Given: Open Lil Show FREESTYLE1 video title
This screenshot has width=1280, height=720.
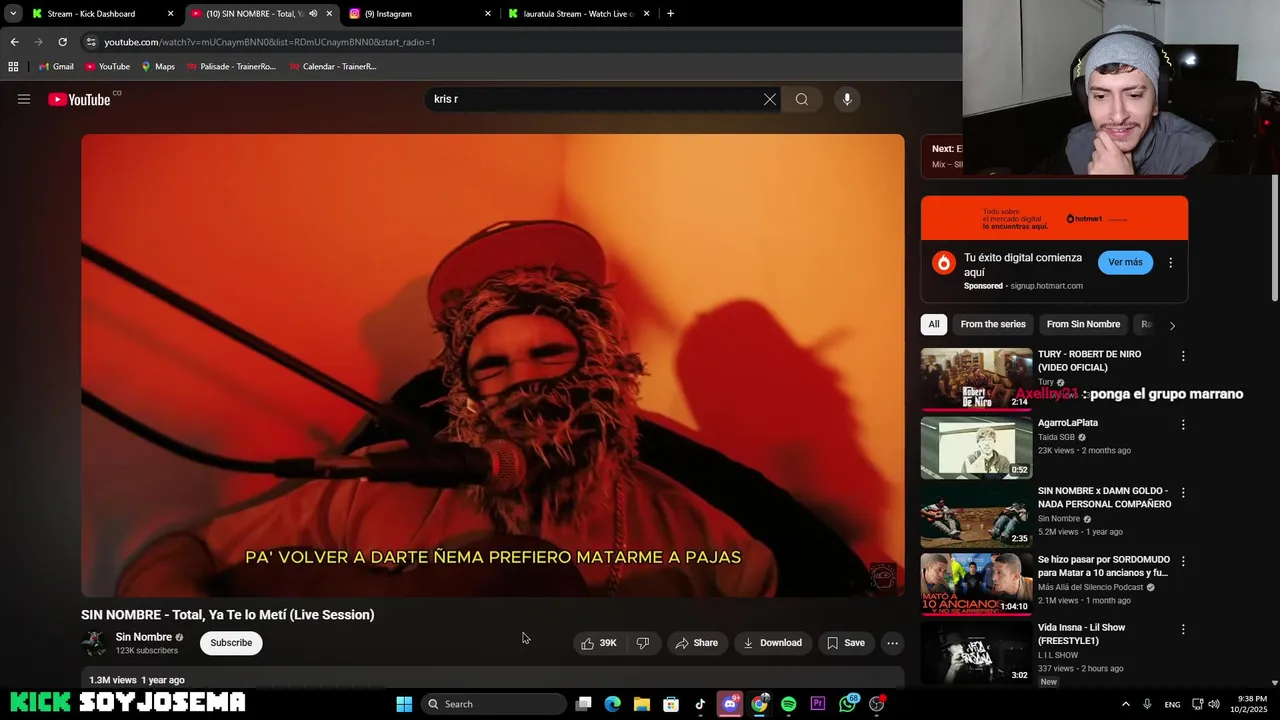Looking at the screenshot, I should coord(1081,634).
